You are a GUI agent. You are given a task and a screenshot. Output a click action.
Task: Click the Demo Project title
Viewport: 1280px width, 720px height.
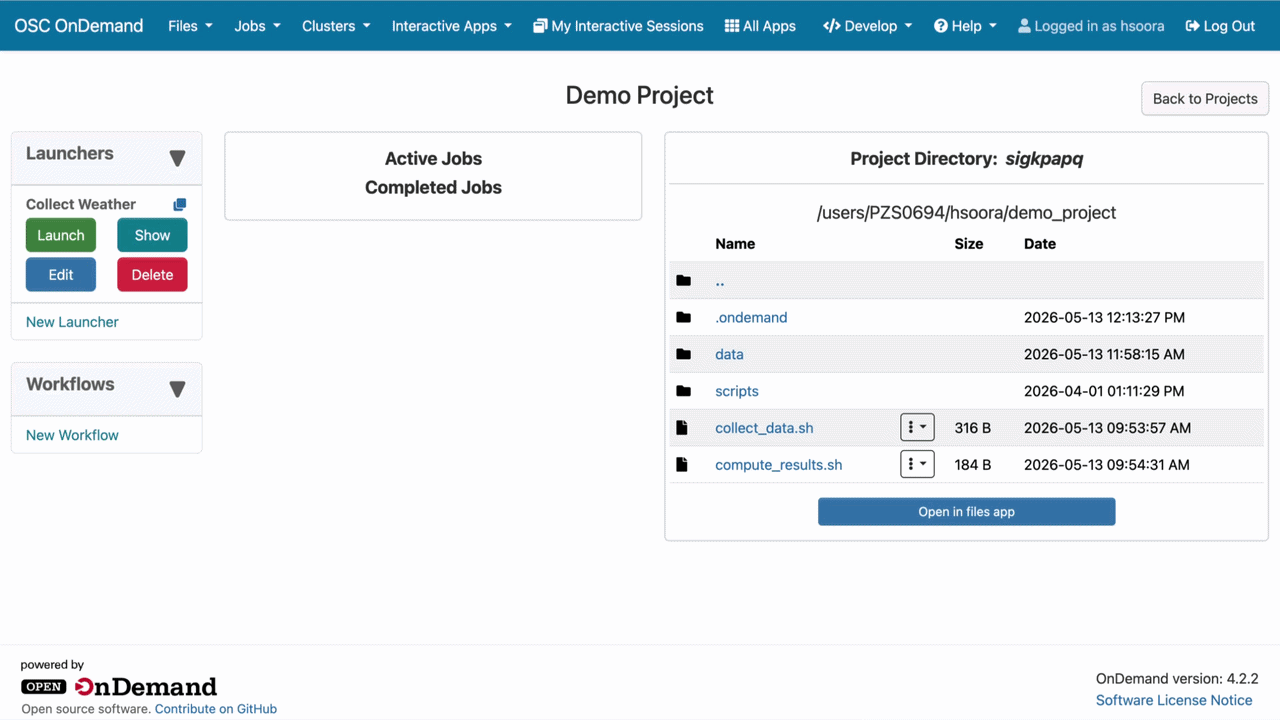[640, 95]
